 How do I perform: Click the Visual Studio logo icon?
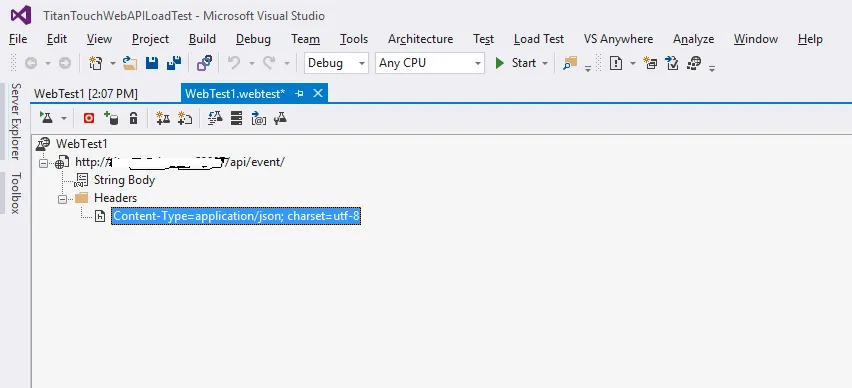(x=21, y=15)
